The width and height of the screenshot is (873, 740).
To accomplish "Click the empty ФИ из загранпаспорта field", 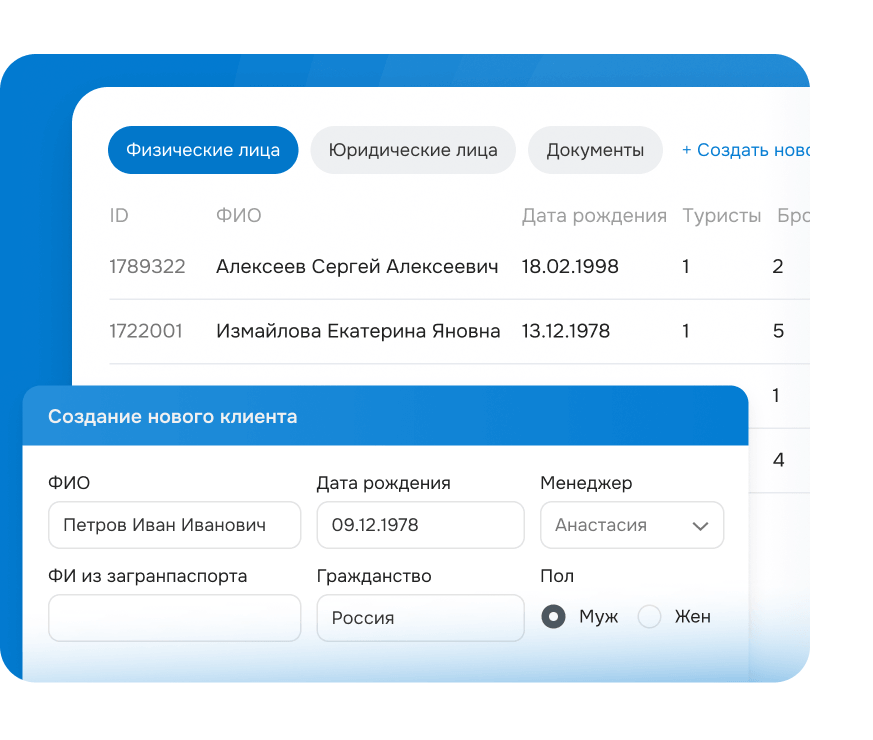I will pyautogui.click(x=174, y=618).
